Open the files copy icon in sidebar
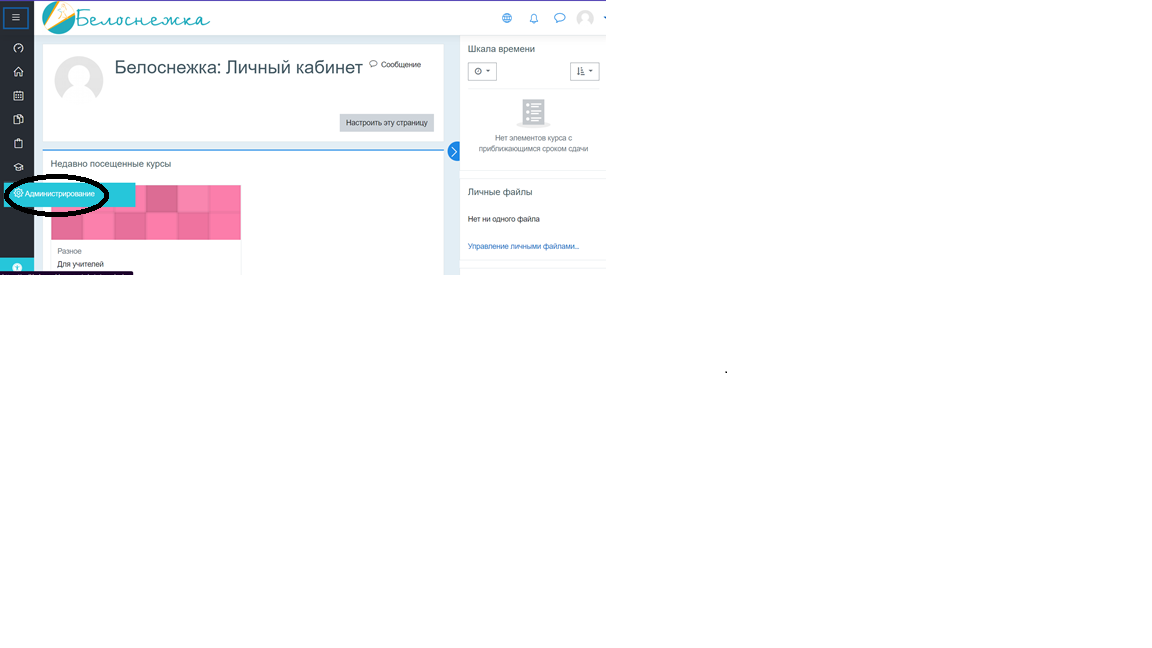 click(18, 120)
